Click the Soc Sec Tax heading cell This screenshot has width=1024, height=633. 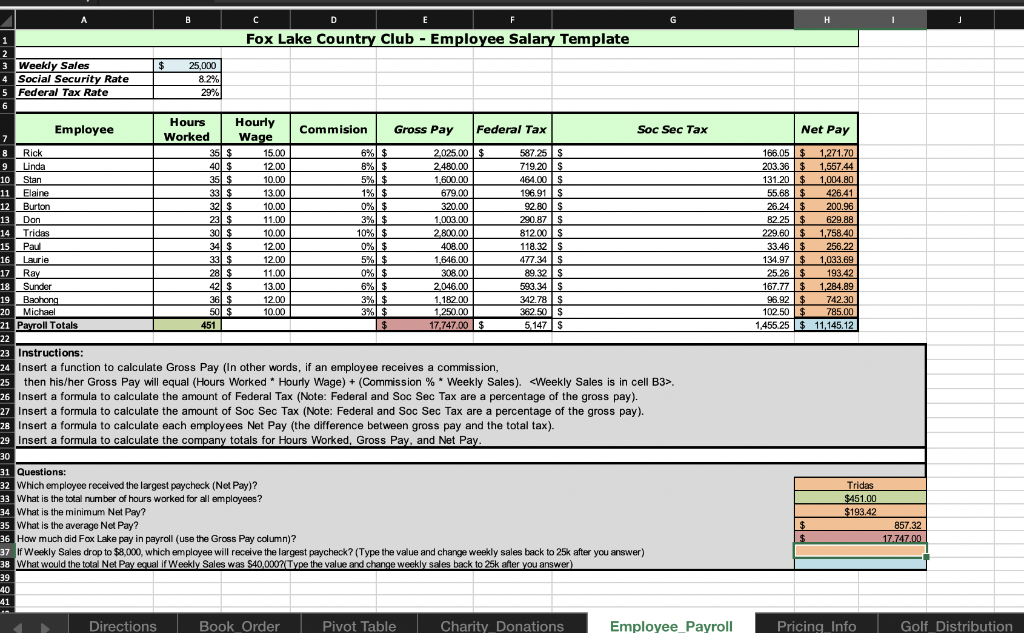(x=673, y=129)
